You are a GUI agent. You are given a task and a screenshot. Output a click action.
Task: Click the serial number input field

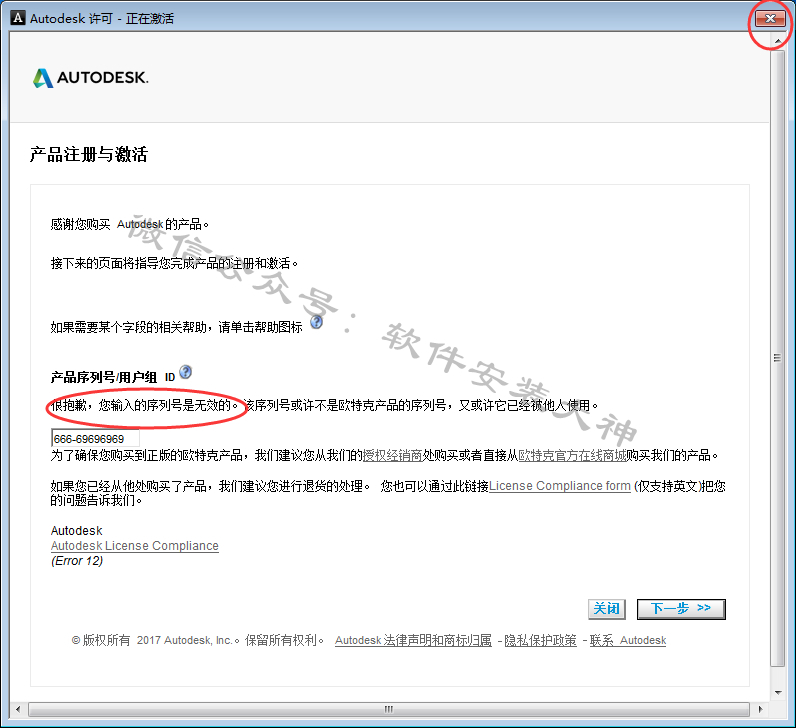(95, 439)
